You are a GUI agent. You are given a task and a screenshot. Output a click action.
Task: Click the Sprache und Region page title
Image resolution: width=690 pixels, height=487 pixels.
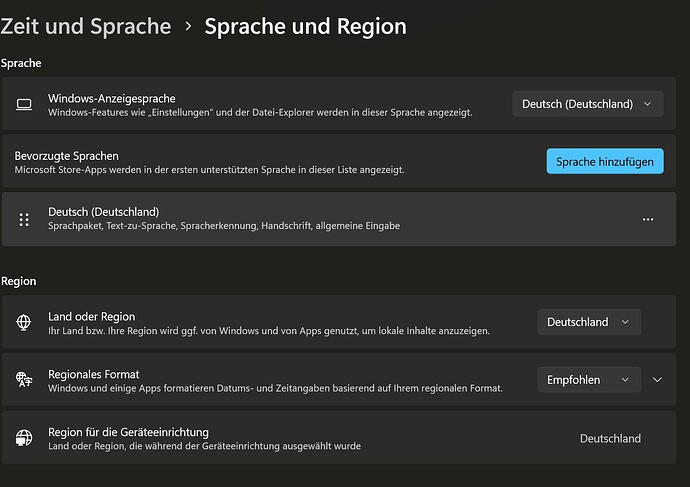pyautogui.click(x=305, y=26)
